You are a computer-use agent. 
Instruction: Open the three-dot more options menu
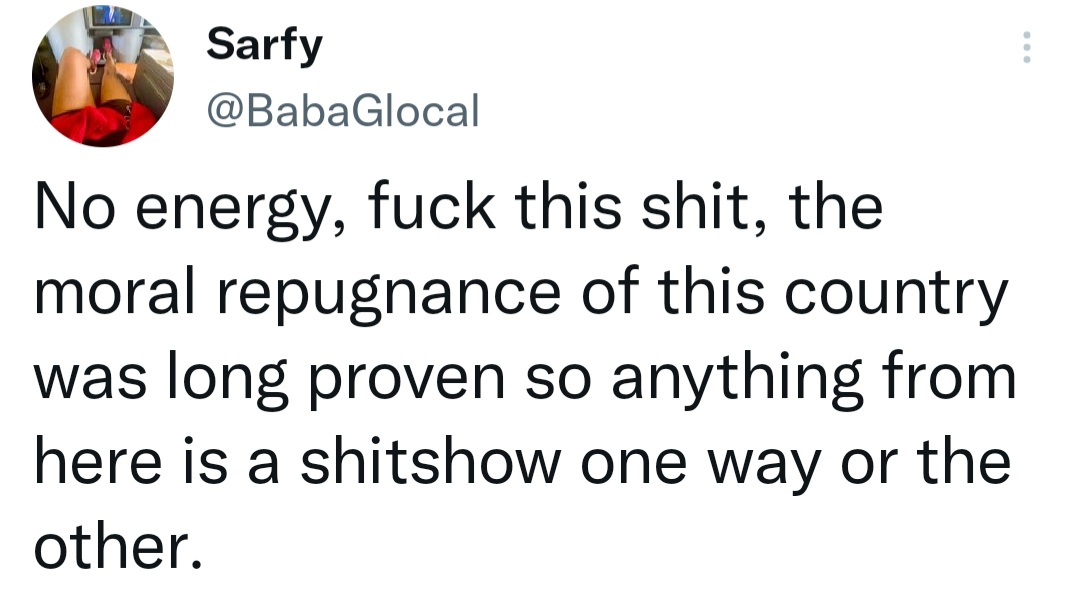[1025, 47]
